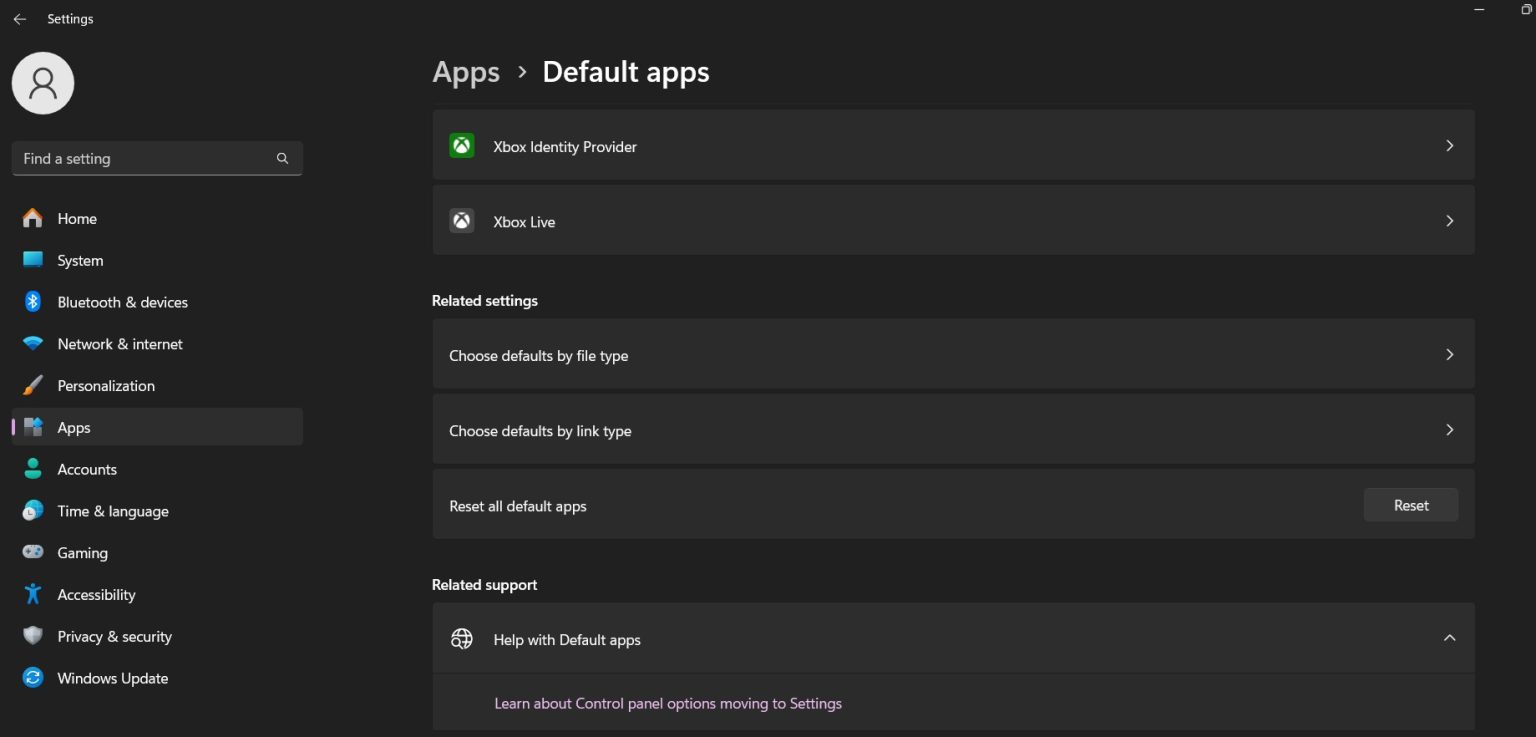Open Windows Update settings

click(x=112, y=678)
